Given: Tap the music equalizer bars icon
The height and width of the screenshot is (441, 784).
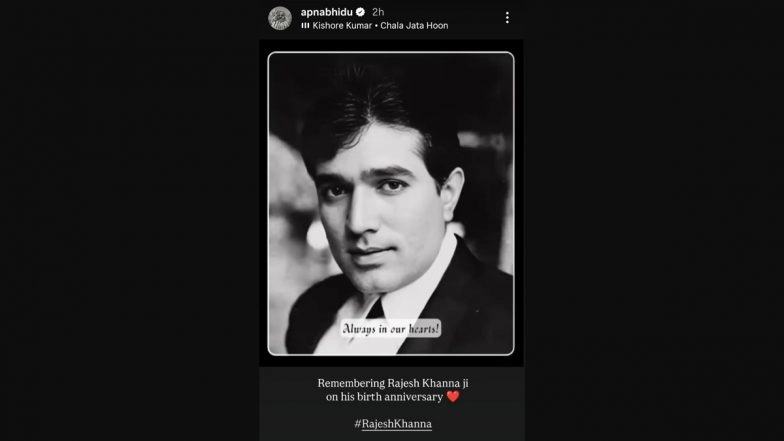Looking at the screenshot, I should point(305,26).
